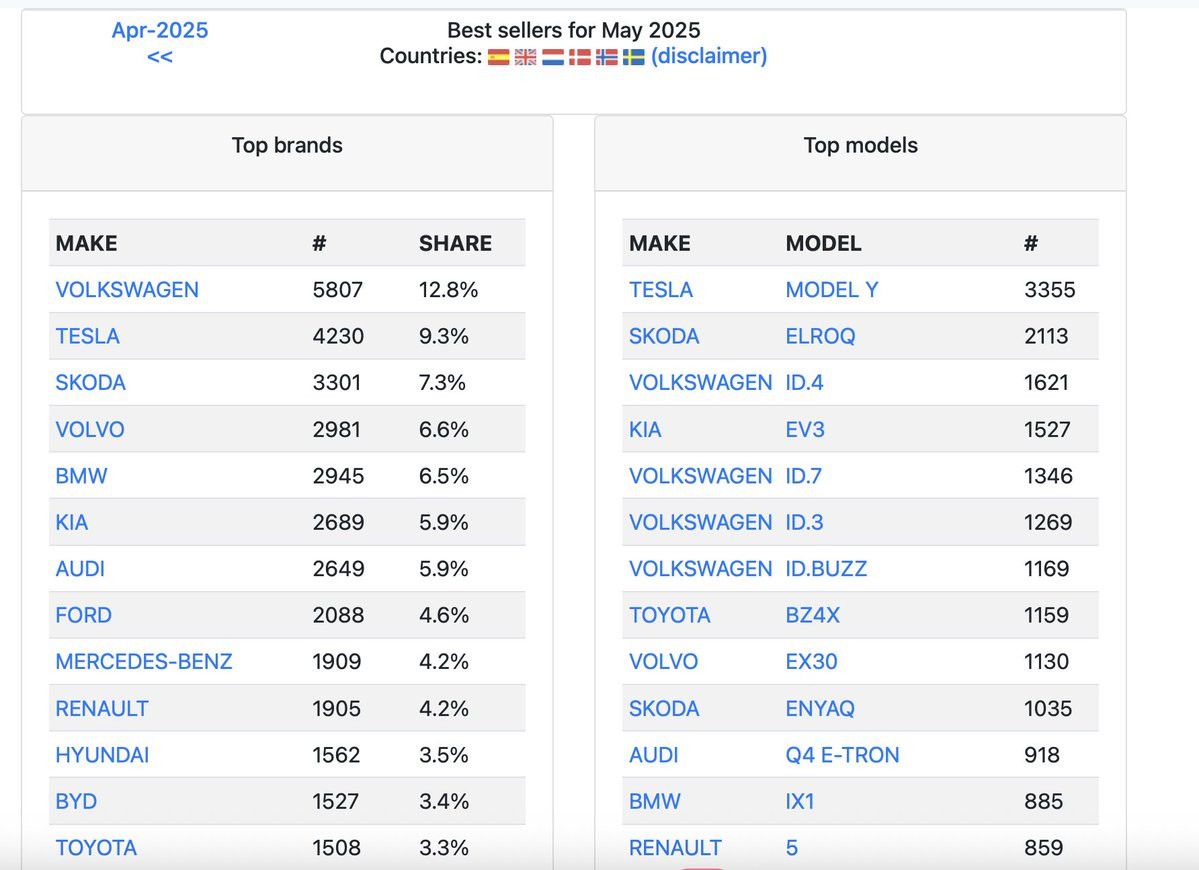Image resolution: width=1199 pixels, height=870 pixels.
Task: Click the BZ4X model link
Action: tap(812, 615)
